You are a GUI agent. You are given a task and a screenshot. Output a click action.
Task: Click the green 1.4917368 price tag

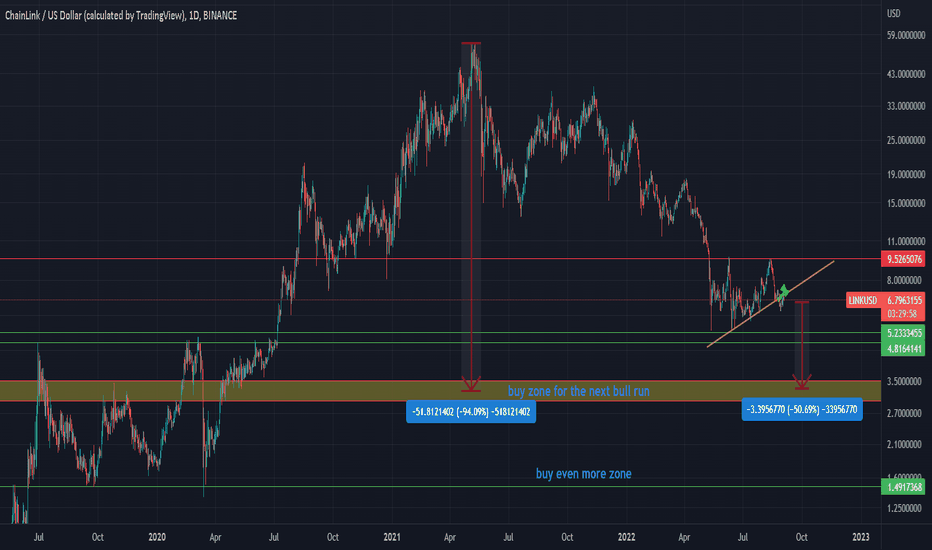(903, 487)
